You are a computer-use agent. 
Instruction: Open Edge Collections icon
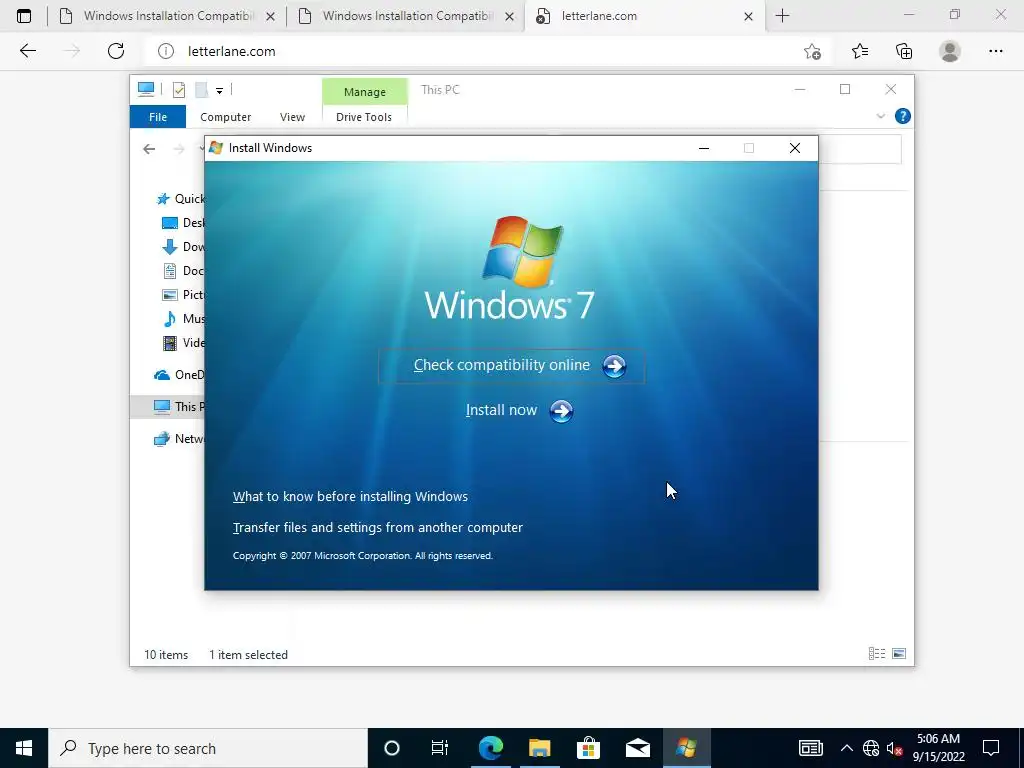click(904, 51)
